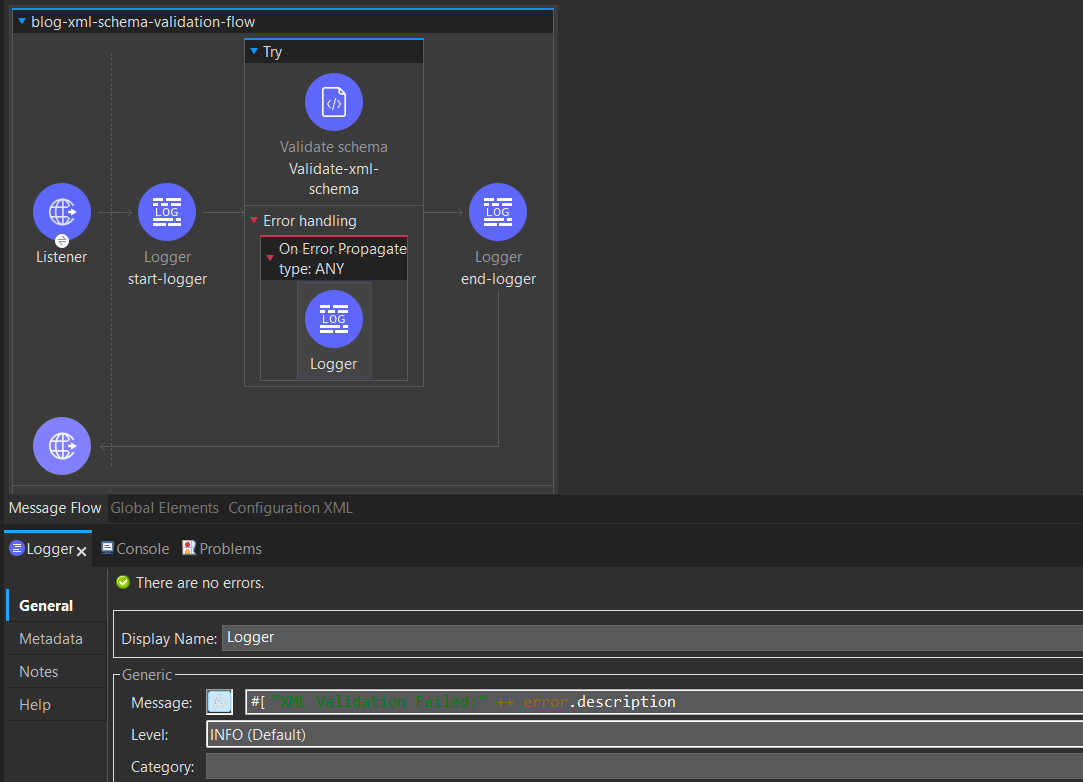The height and width of the screenshot is (782, 1083).
Task: Switch to the Problems tab
Action: click(222, 548)
